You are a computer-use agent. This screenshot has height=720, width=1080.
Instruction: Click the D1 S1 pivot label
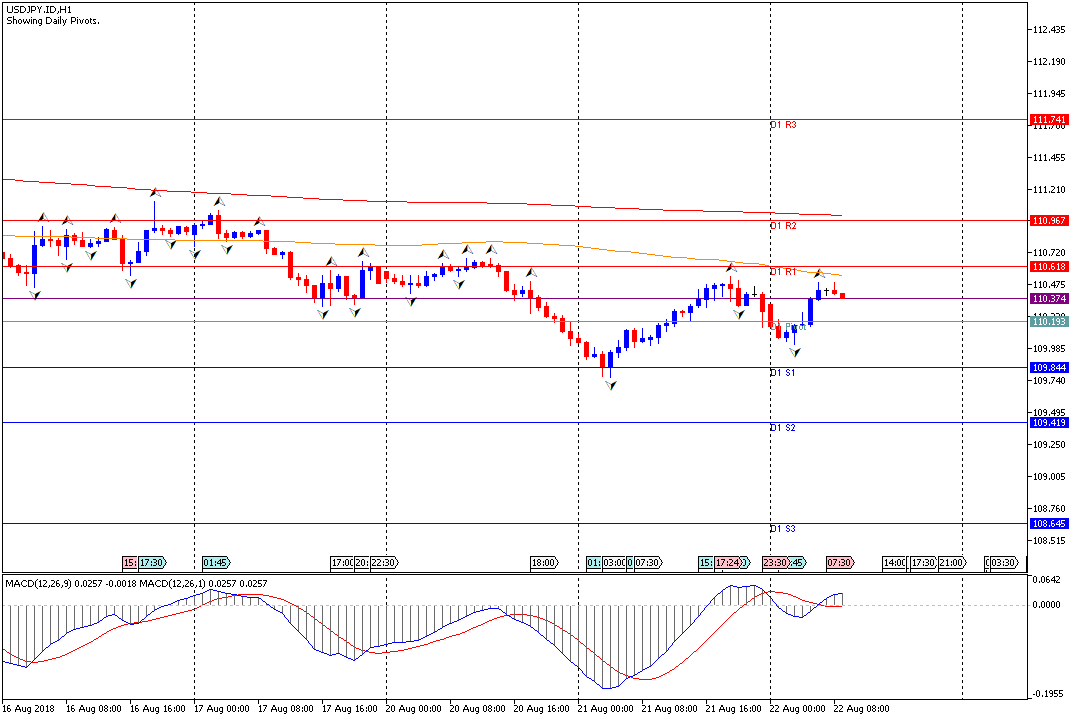(x=783, y=373)
